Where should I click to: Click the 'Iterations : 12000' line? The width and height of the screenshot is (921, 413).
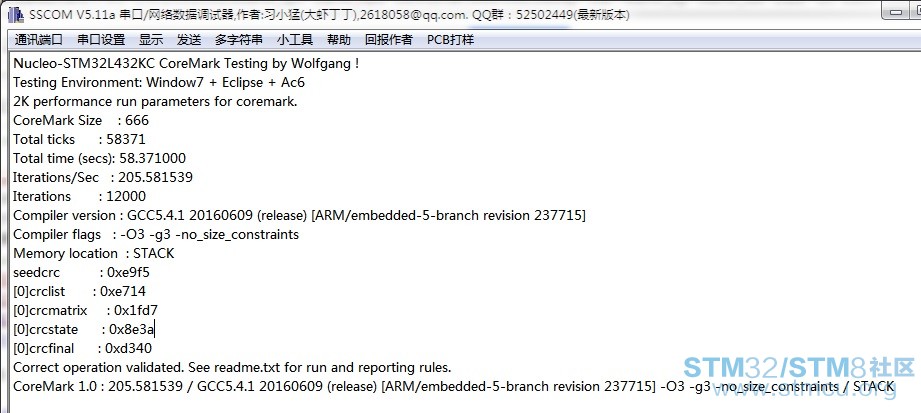click(x=79, y=196)
